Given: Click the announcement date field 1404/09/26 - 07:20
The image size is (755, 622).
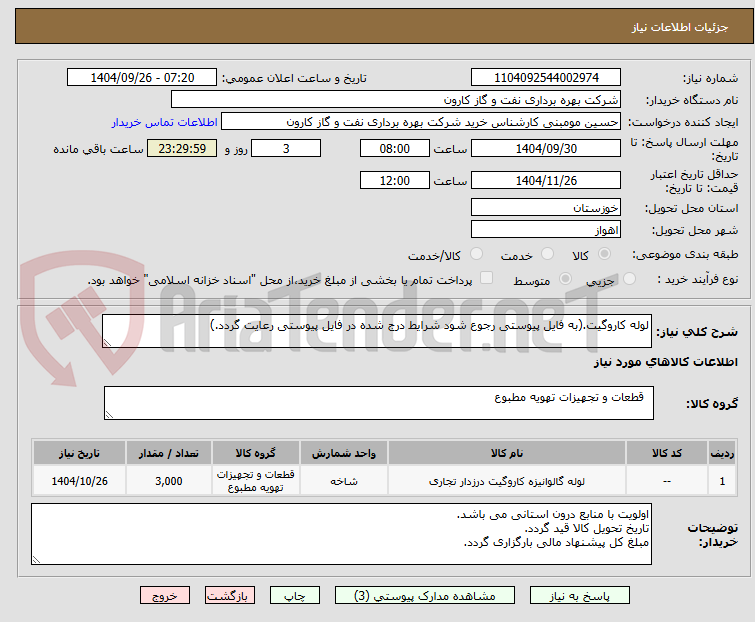Looking at the screenshot, I should pos(142,78).
